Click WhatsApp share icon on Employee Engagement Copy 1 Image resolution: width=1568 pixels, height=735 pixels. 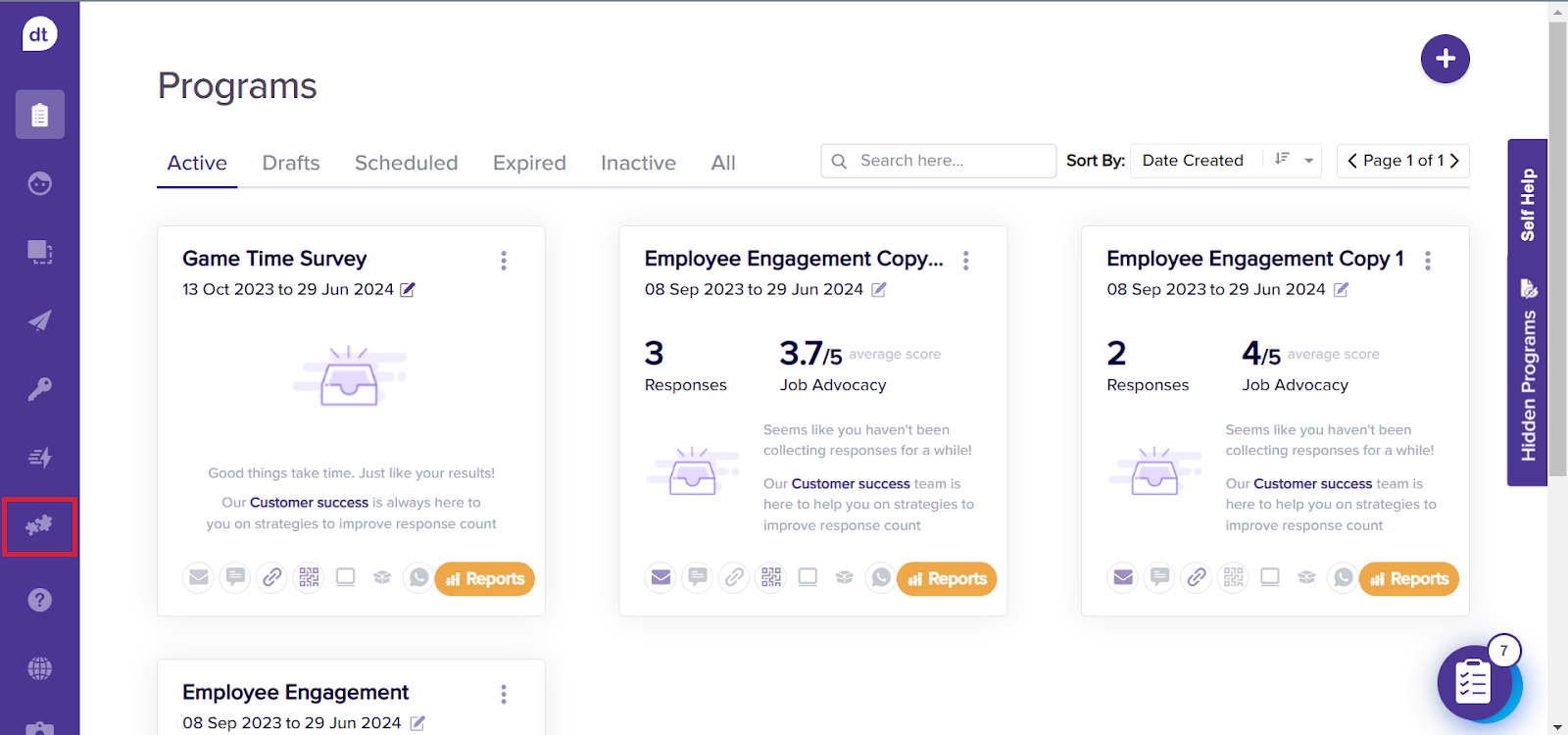point(1343,578)
